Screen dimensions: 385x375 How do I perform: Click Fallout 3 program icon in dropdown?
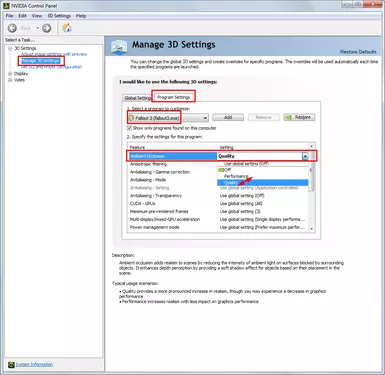point(132,118)
